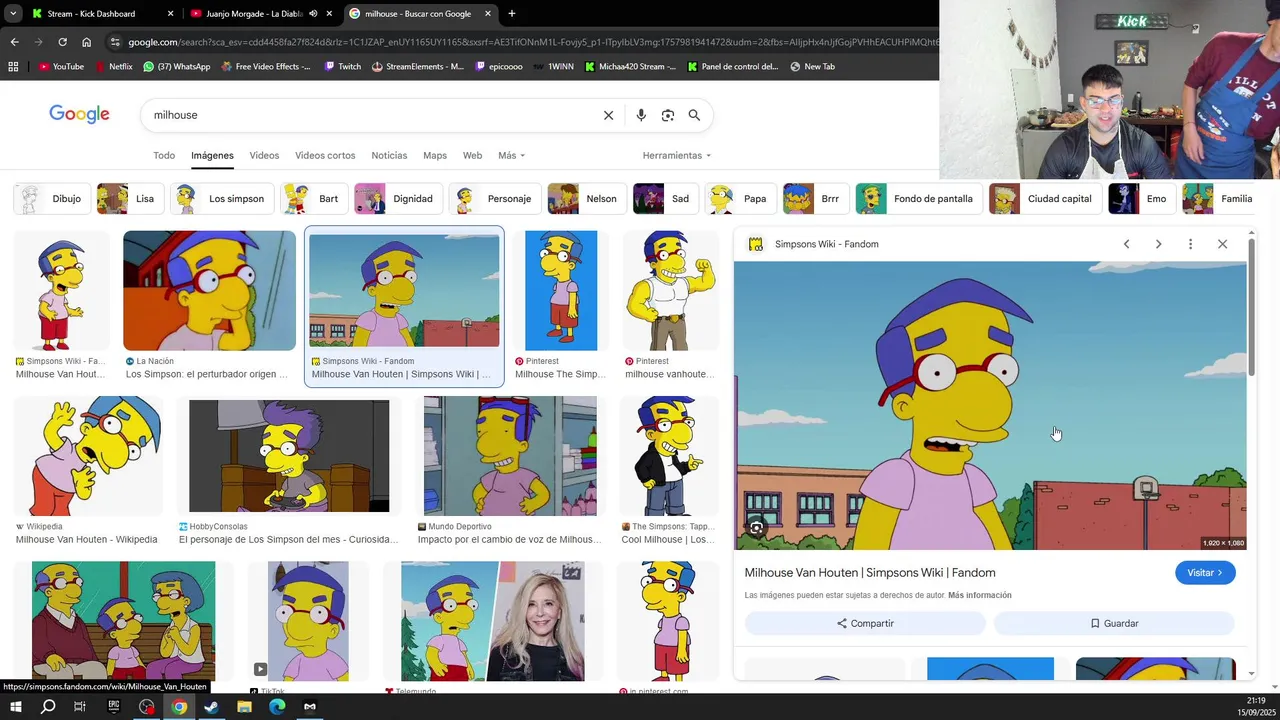Open Task View on taskbar
This screenshot has height=720, width=1280.
(x=80, y=707)
